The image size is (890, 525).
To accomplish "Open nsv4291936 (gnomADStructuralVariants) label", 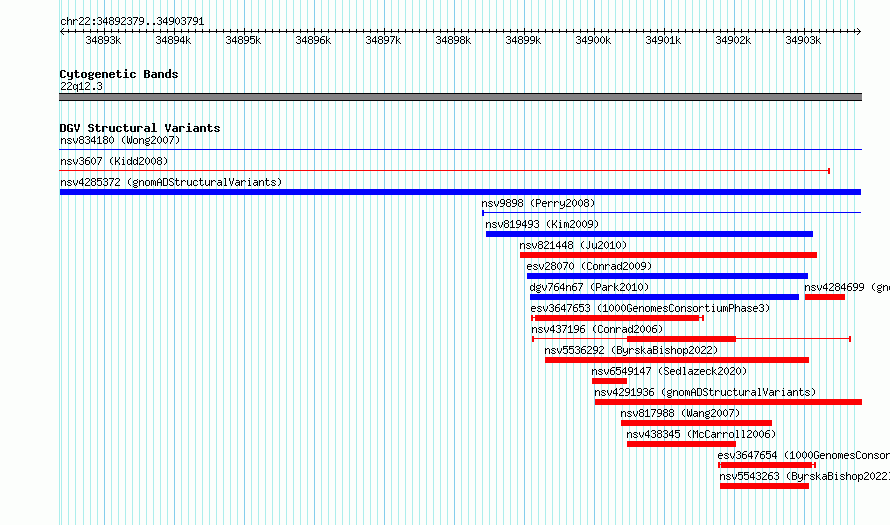I will [705, 392].
